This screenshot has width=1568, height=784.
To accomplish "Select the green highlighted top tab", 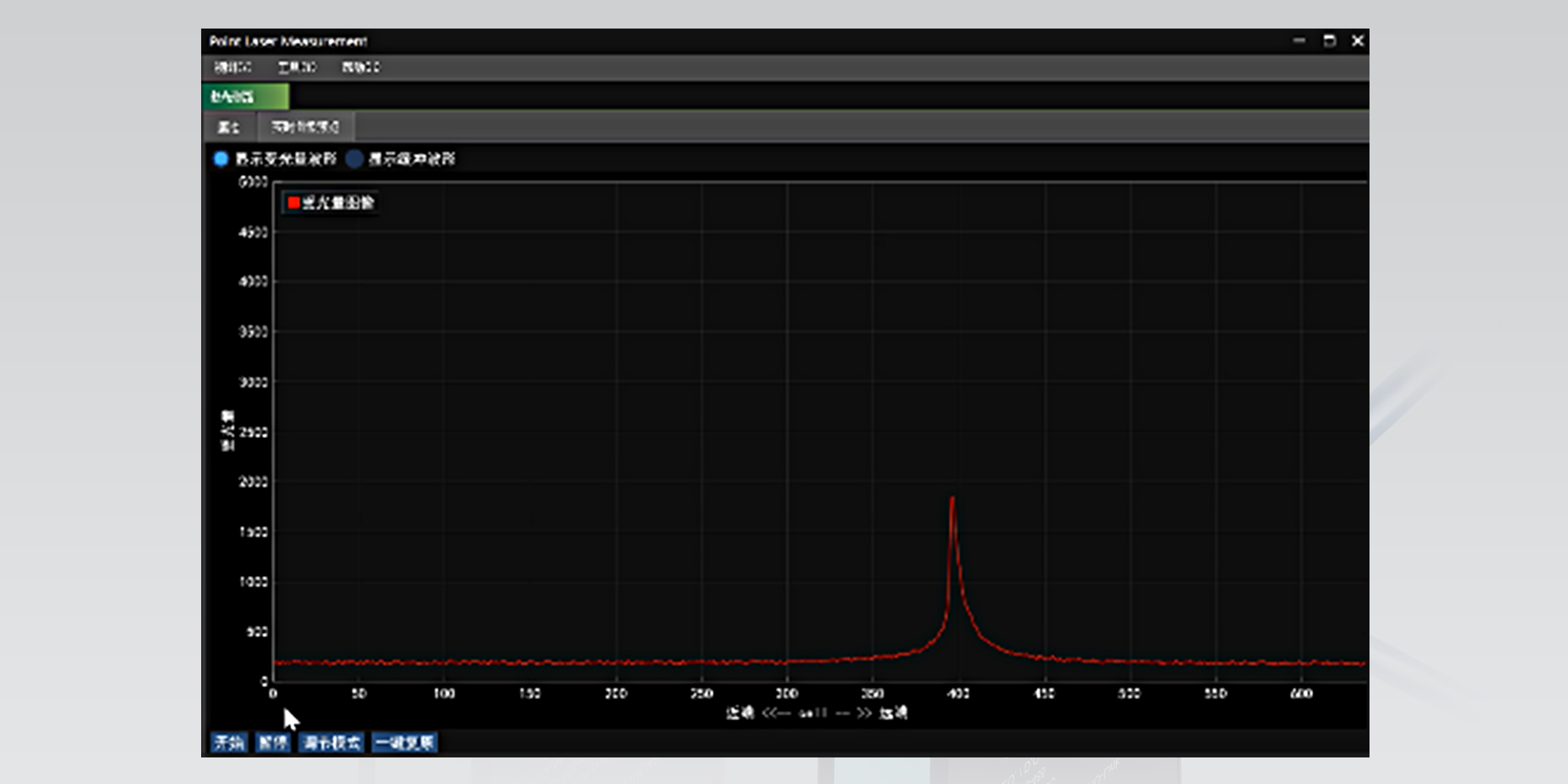I will pos(245,97).
